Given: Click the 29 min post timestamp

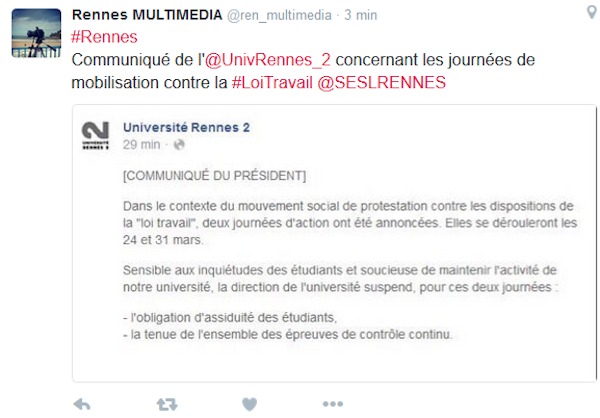Looking at the screenshot, I should [x=141, y=145].
